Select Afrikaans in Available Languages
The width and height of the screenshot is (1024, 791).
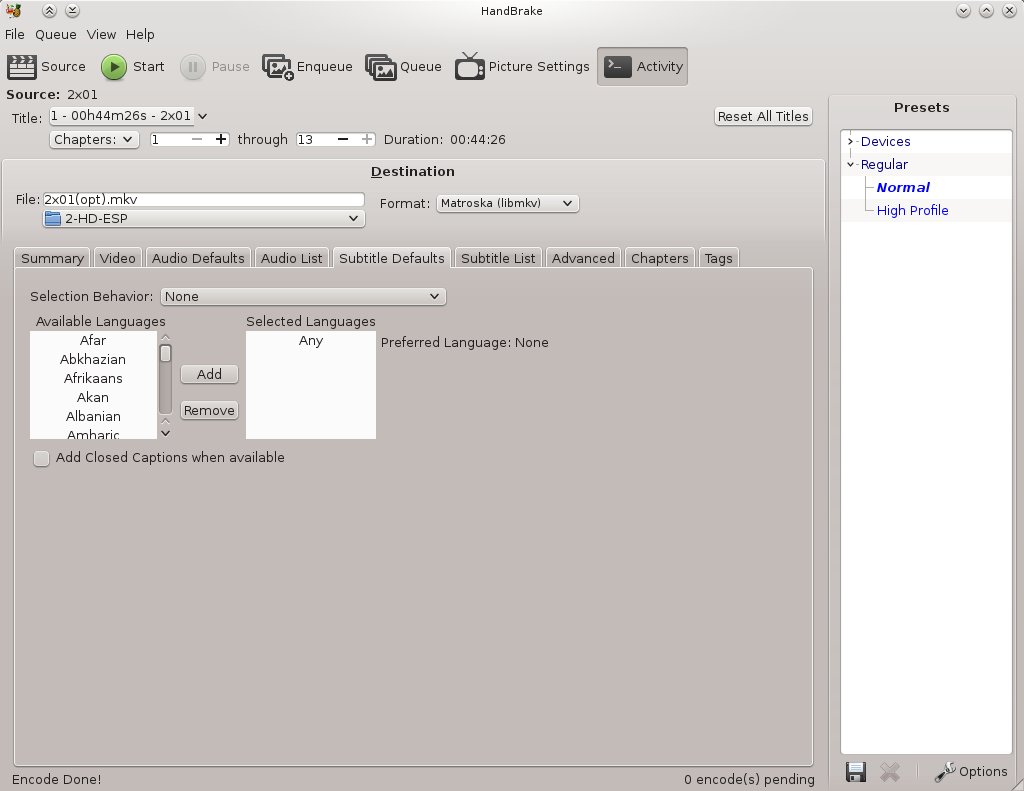coord(93,378)
